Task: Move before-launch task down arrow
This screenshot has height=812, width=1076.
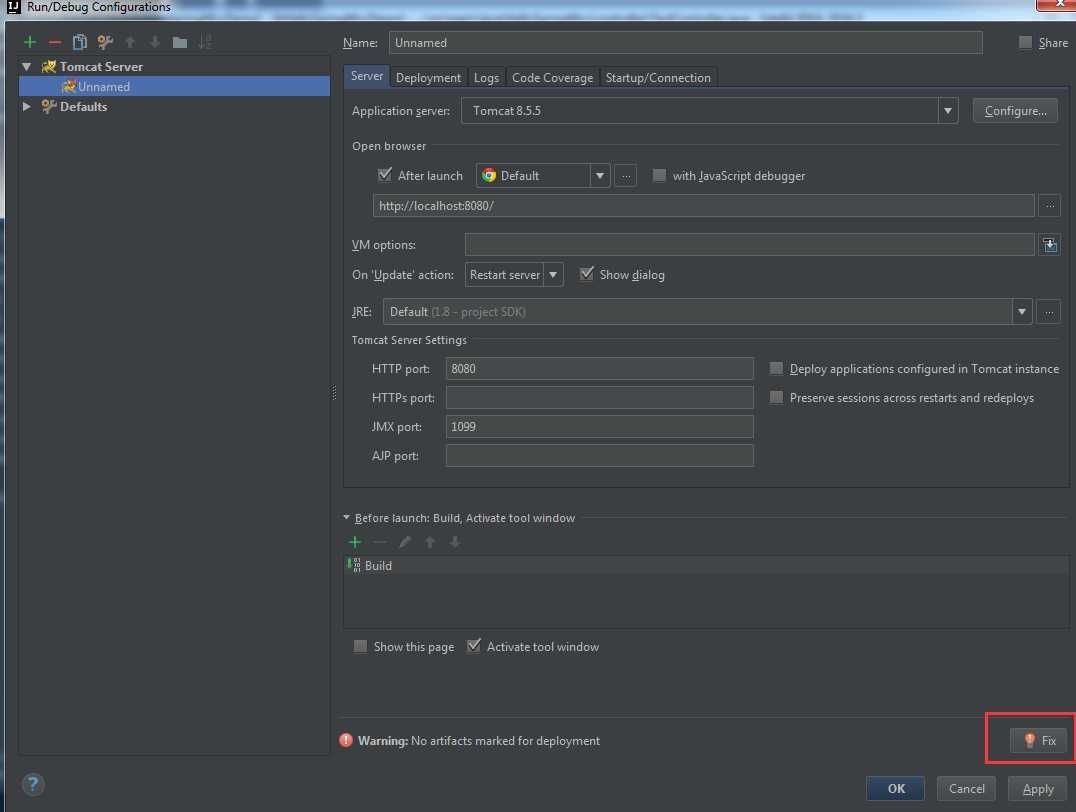Action: coord(454,542)
